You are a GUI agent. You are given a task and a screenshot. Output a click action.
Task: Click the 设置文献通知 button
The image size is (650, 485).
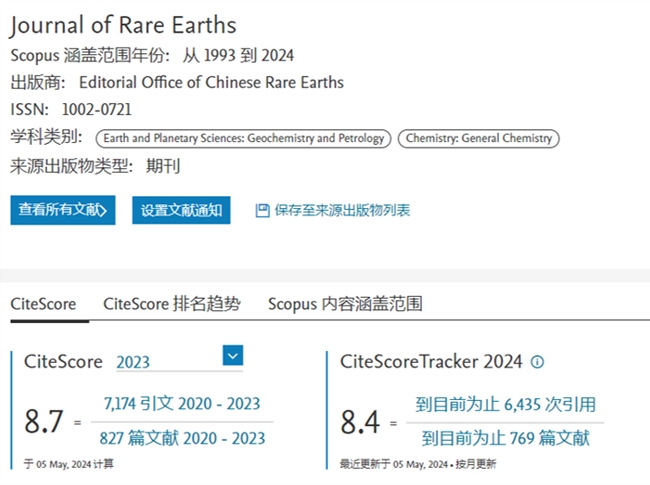coord(181,210)
